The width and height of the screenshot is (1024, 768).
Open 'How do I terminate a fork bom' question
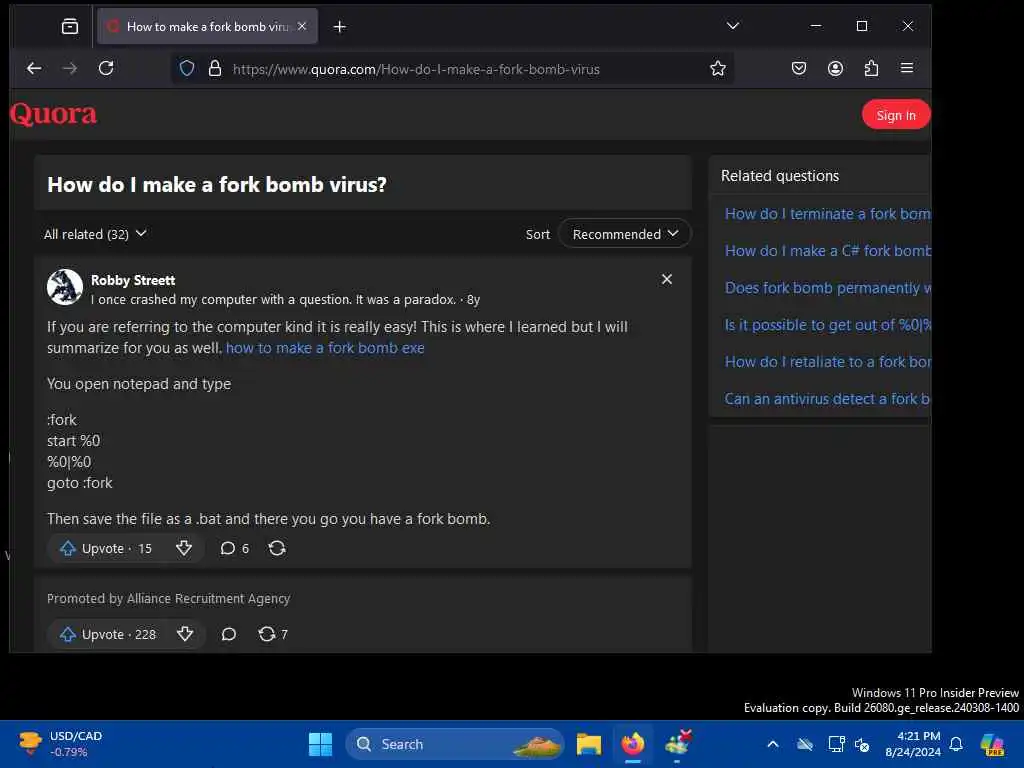point(827,214)
